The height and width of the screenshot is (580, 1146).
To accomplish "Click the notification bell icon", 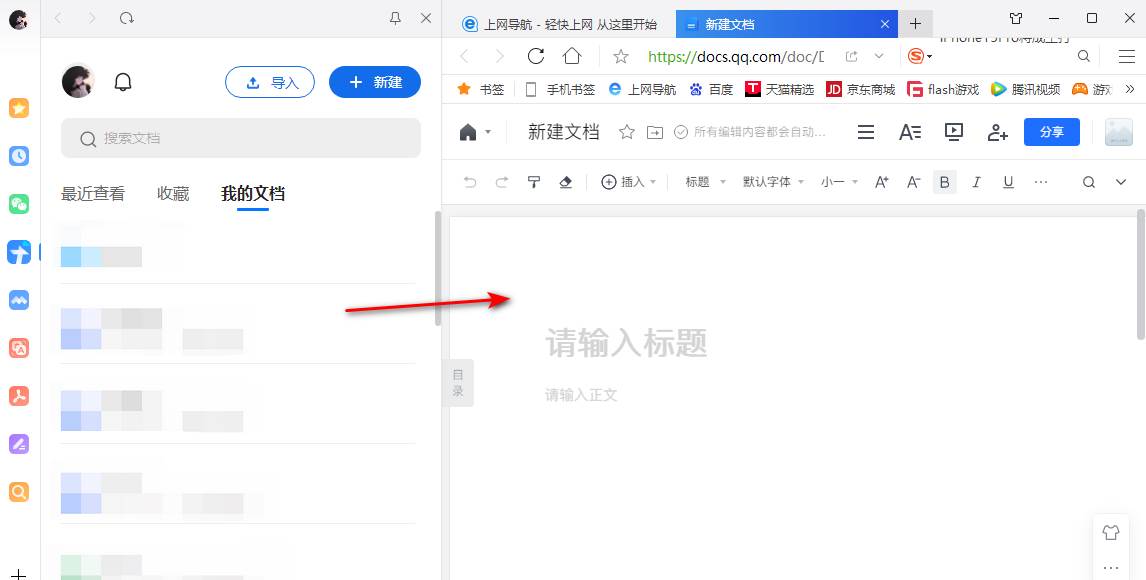I will [123, 82].
